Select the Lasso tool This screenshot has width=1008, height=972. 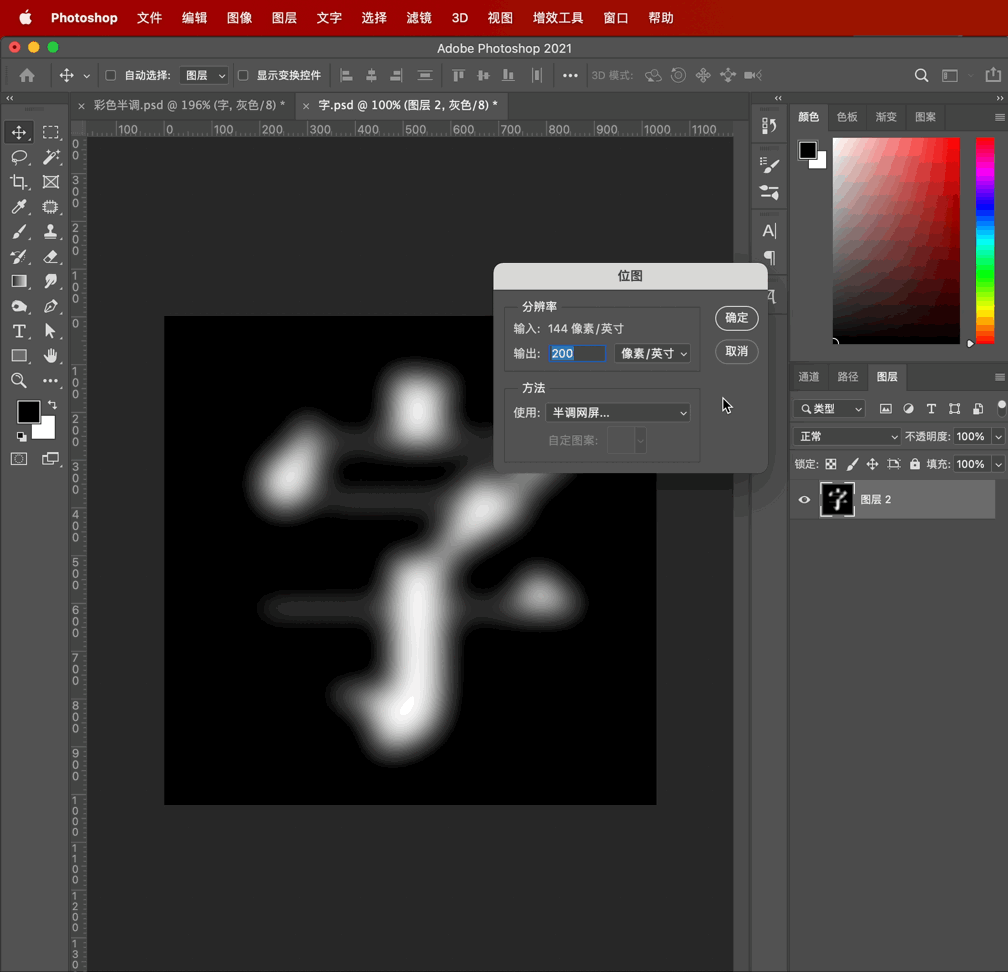tap(19, 157)
